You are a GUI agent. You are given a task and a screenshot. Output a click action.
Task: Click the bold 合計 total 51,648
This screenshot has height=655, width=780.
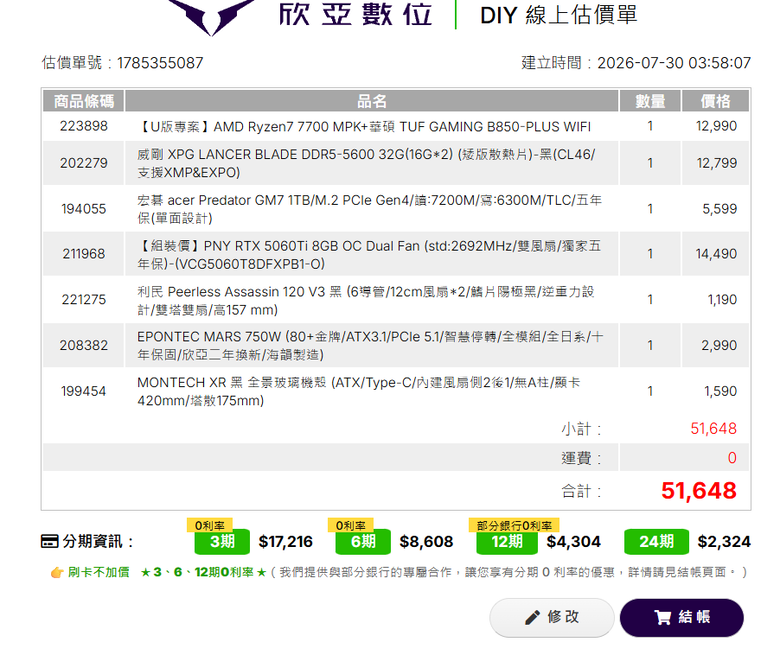699,491
